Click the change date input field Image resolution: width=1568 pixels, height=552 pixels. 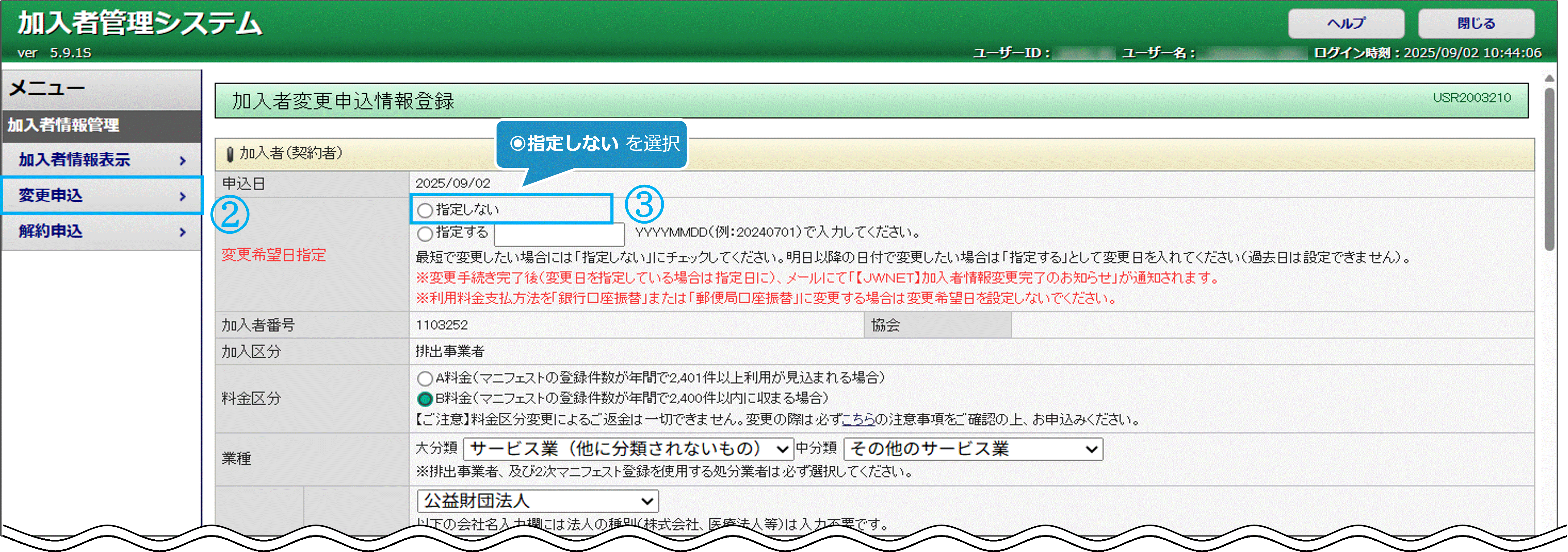click(x=559, y=234)
